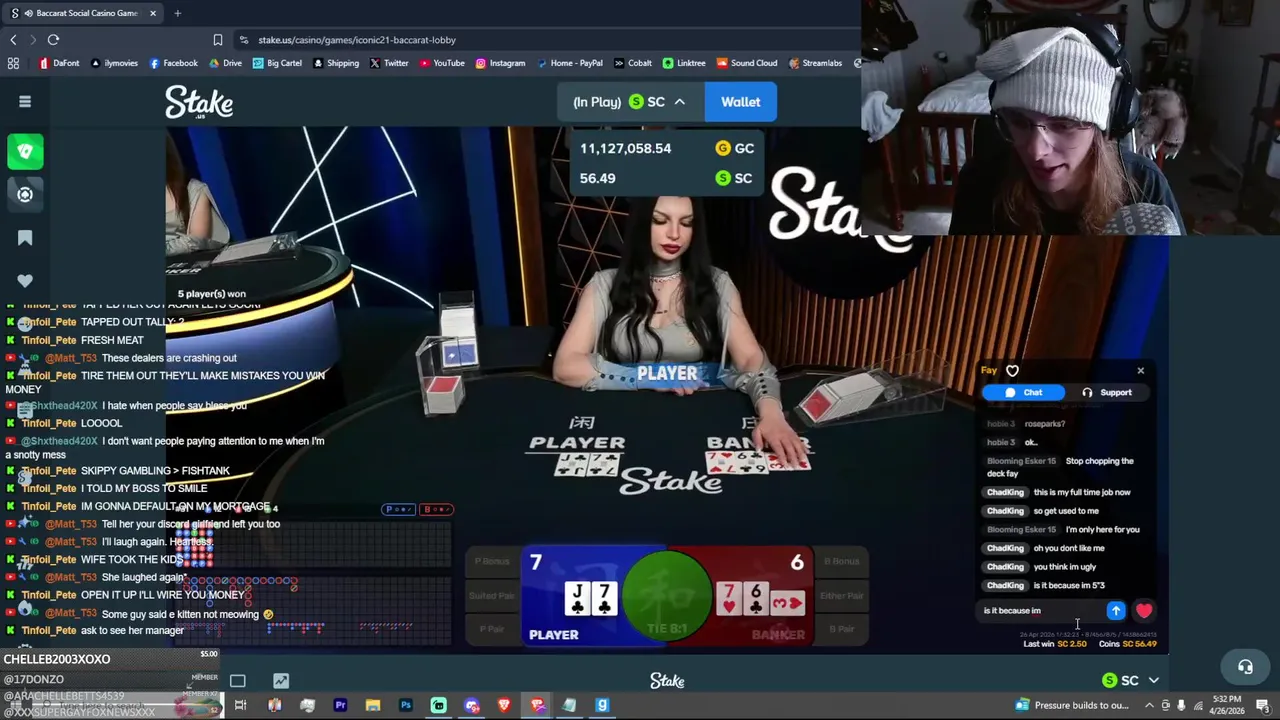Open the Big Cartel bookmark
The width and height of the screenshot is (1280, 720).
coord(277,63)
